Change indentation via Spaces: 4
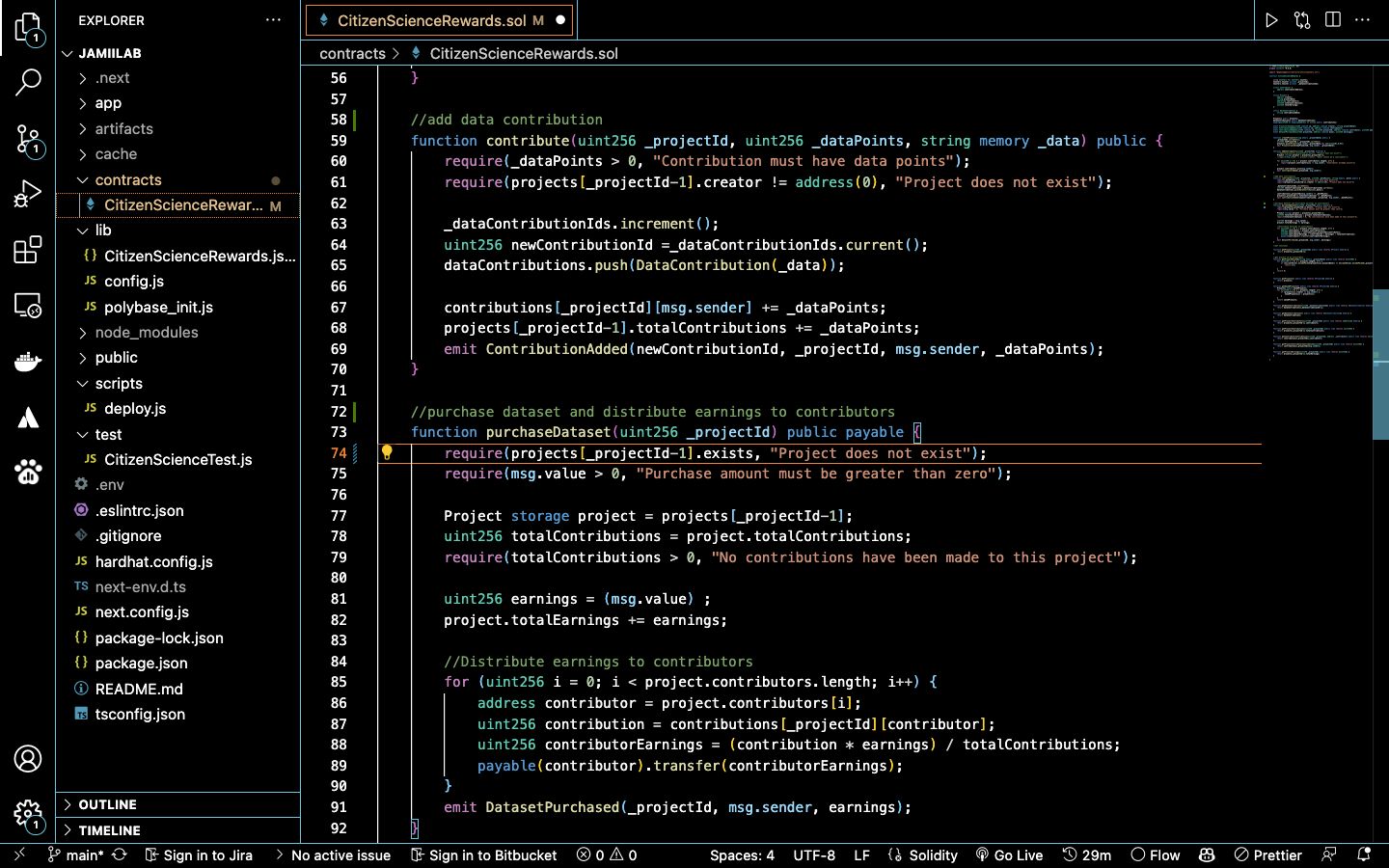This screenshot has height=868, width=1389. point(742,854)
